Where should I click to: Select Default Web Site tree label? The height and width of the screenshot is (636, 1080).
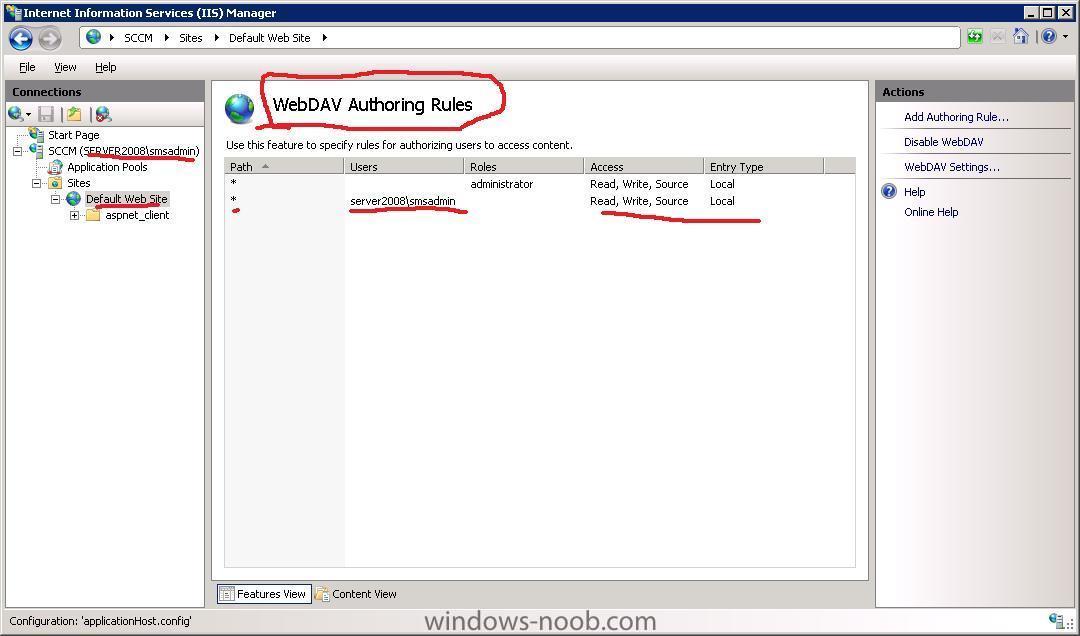point(126,199)
